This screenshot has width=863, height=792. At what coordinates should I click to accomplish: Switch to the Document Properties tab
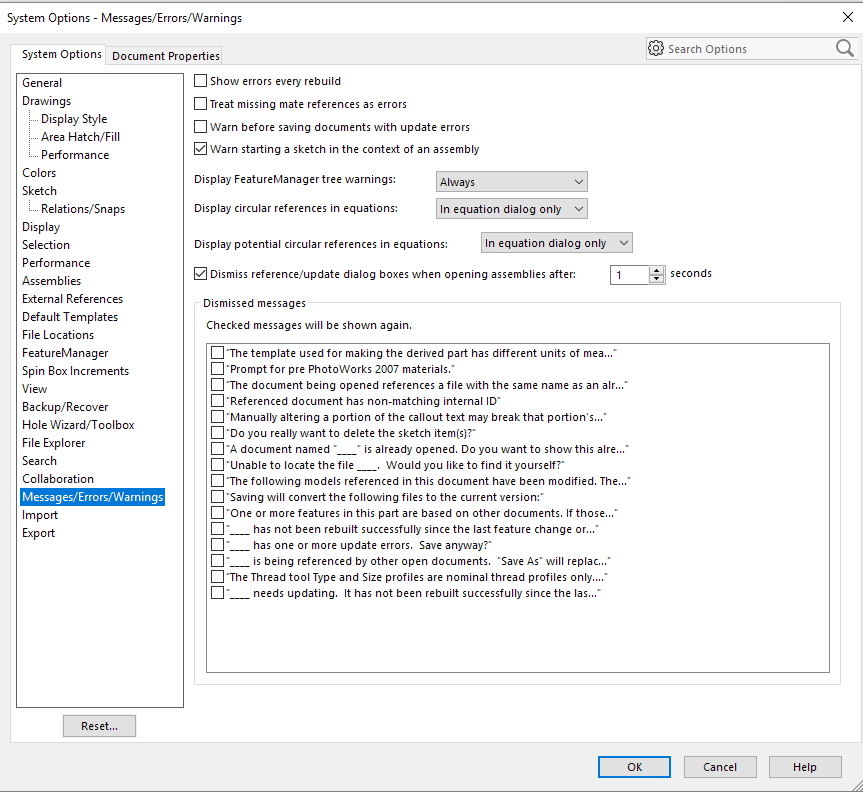point(165,56)
